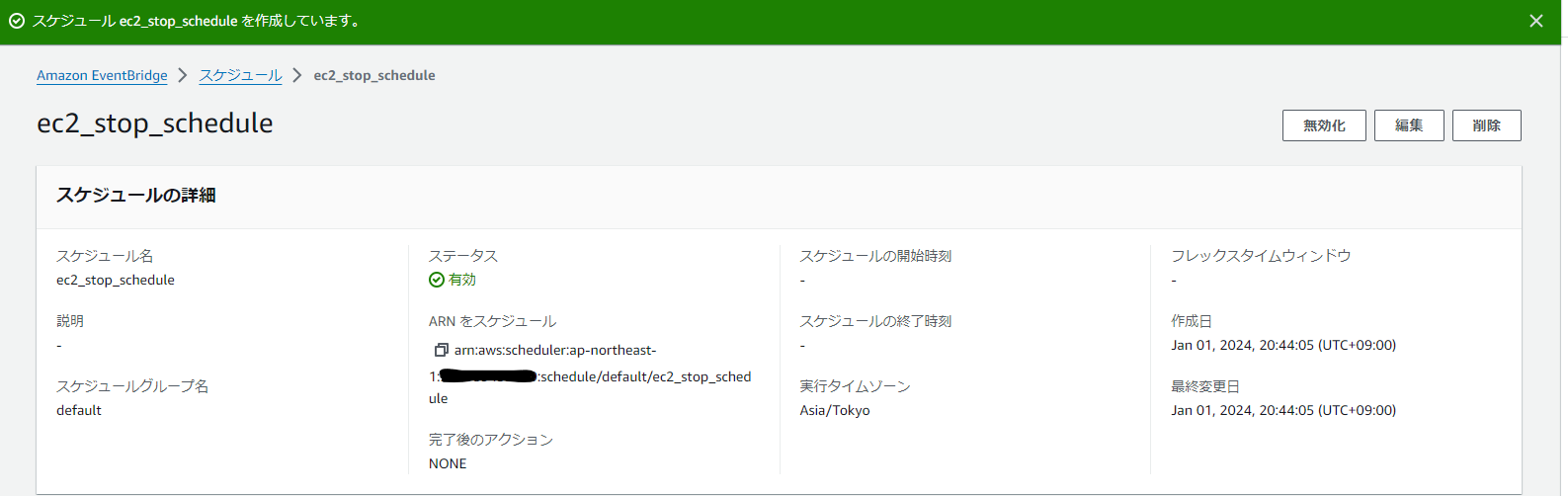Dismiss the green success banner
Screen dimensions: 1568x496
point(1536,21)
